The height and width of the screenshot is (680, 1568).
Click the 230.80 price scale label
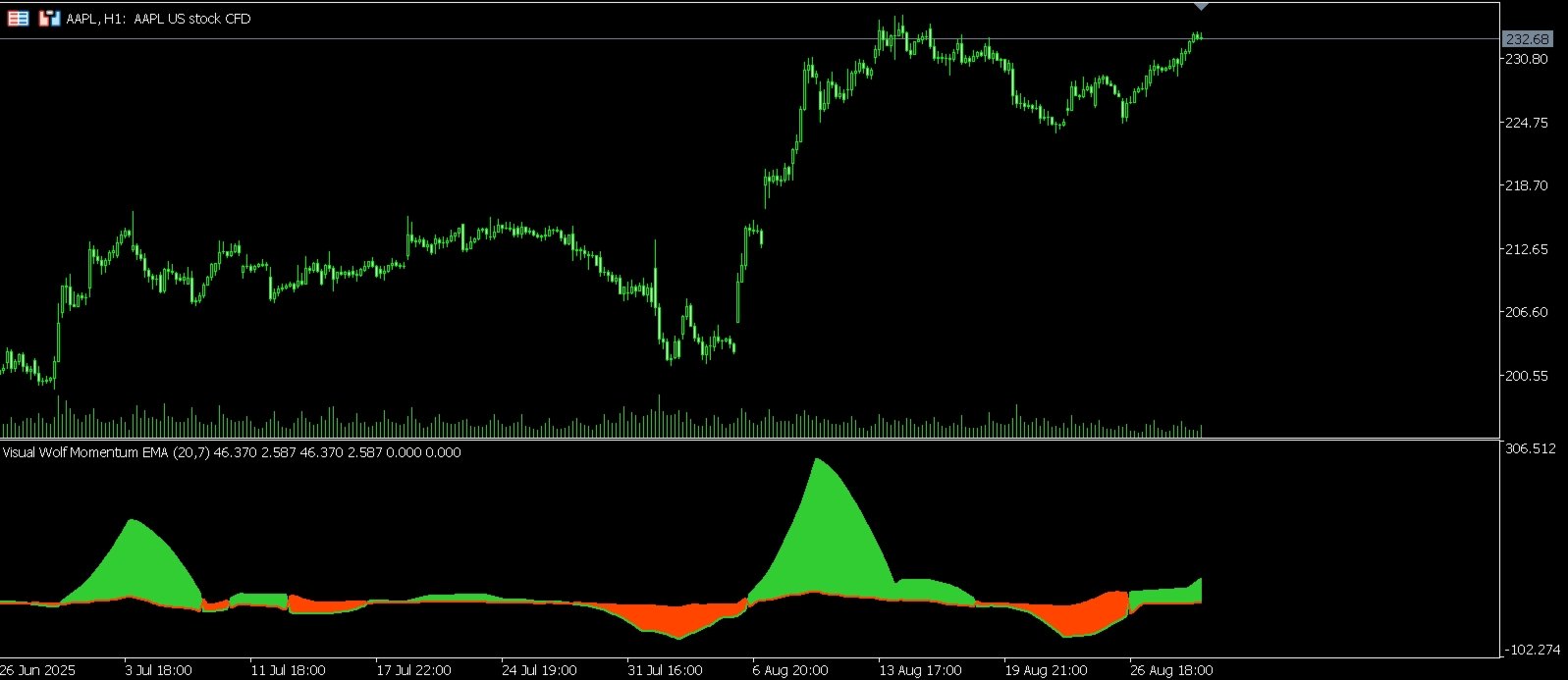[x=1527, y=59]
